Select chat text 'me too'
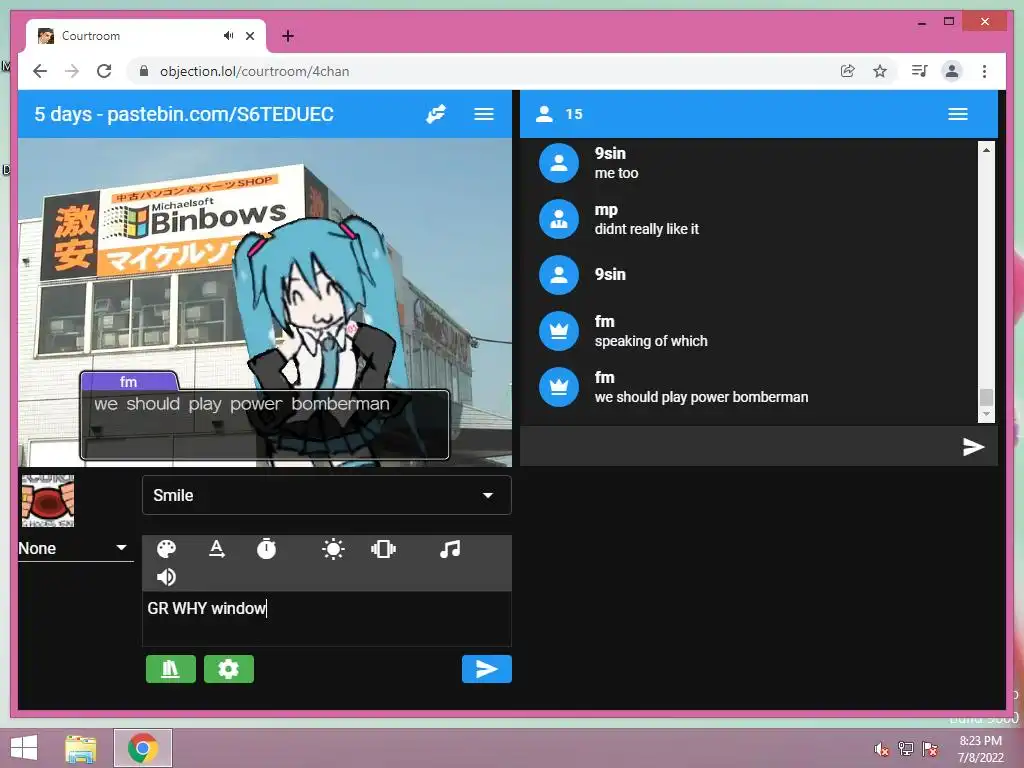Screen dimensions: 1024x768 pyautogui.click(x=616, y=173)
